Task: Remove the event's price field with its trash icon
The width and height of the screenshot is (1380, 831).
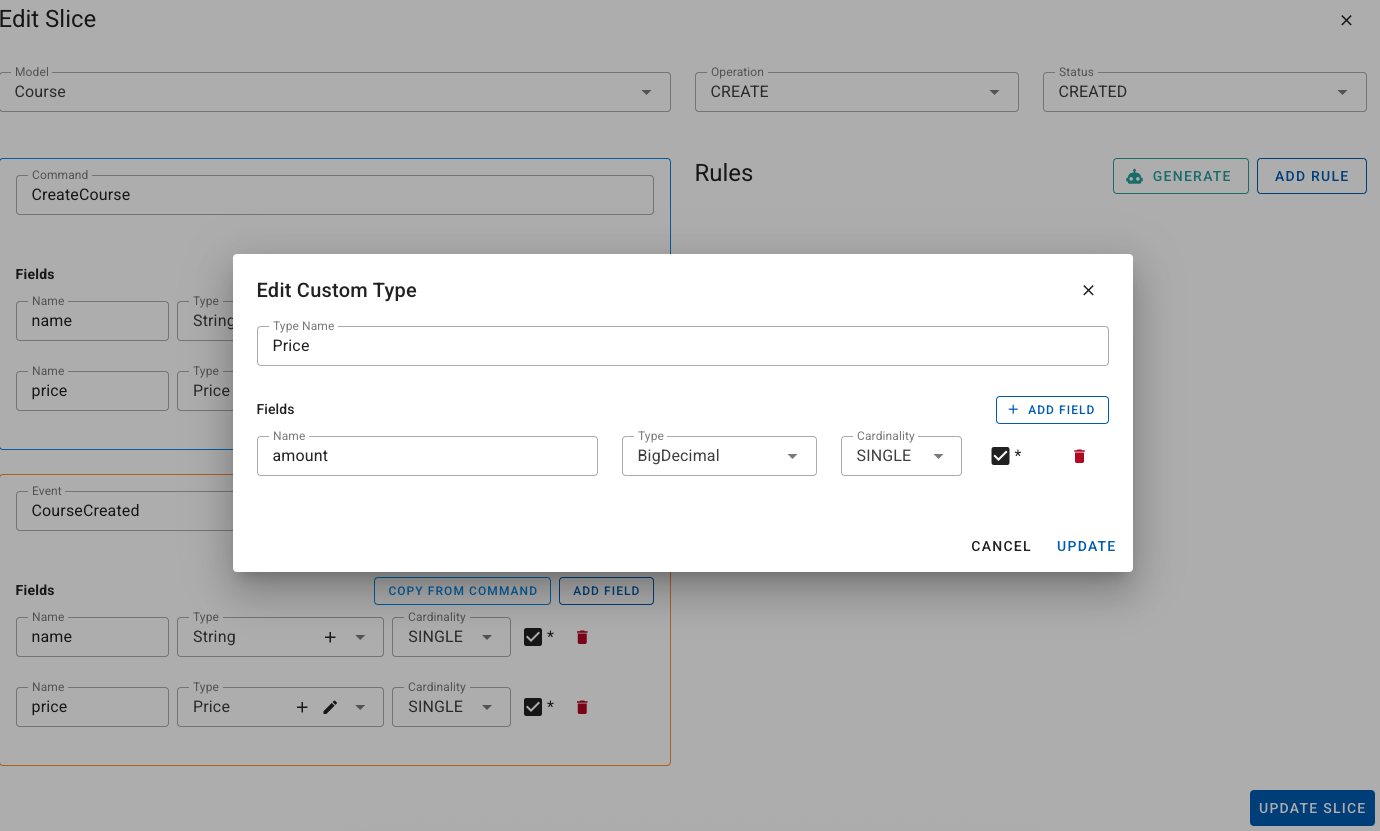Action: (581, 707)
